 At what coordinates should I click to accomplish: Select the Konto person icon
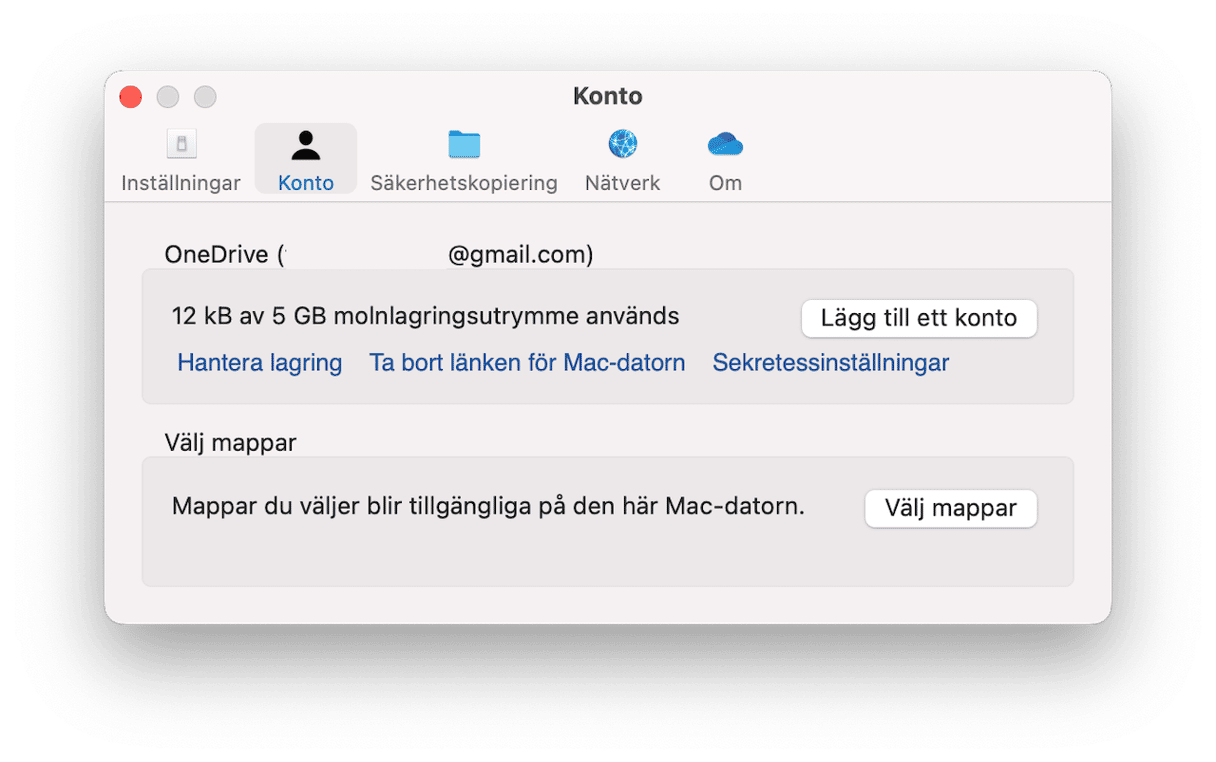(306, 145)
